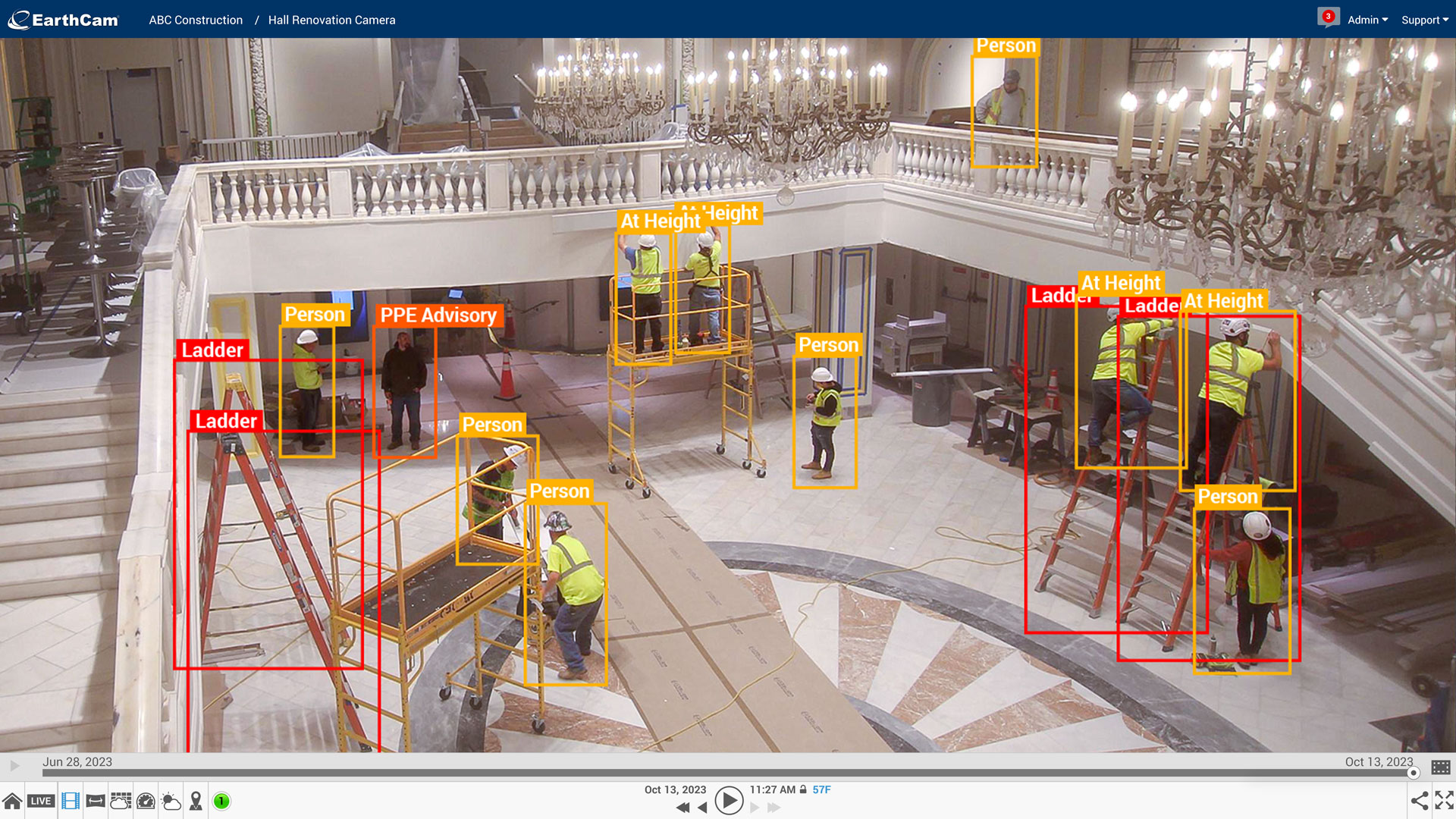Expand the Support dropdown menu
This screenshot has height=819, width=1456.
coord(1424,20)
